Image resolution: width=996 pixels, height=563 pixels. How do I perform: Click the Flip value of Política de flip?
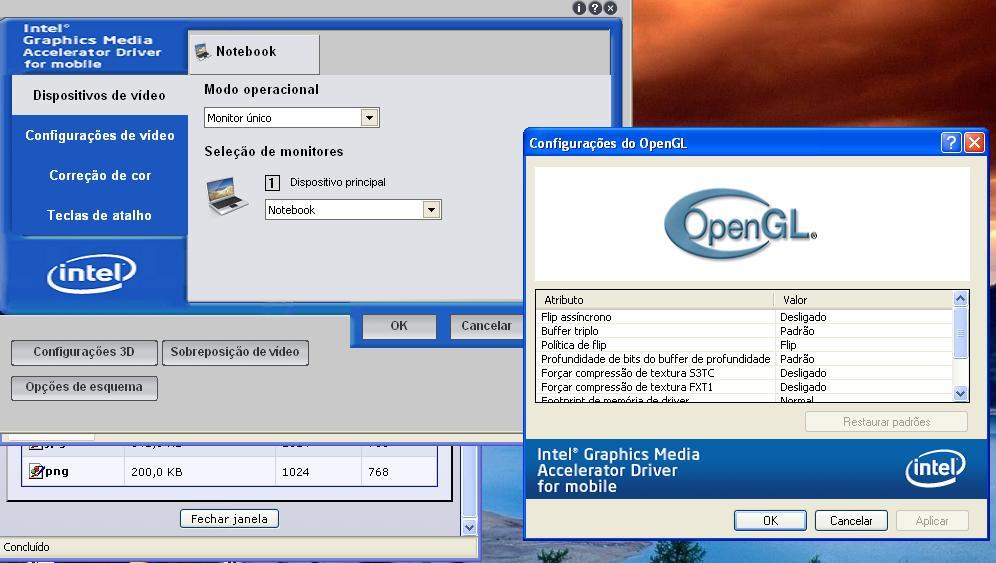tap(788, 345)
